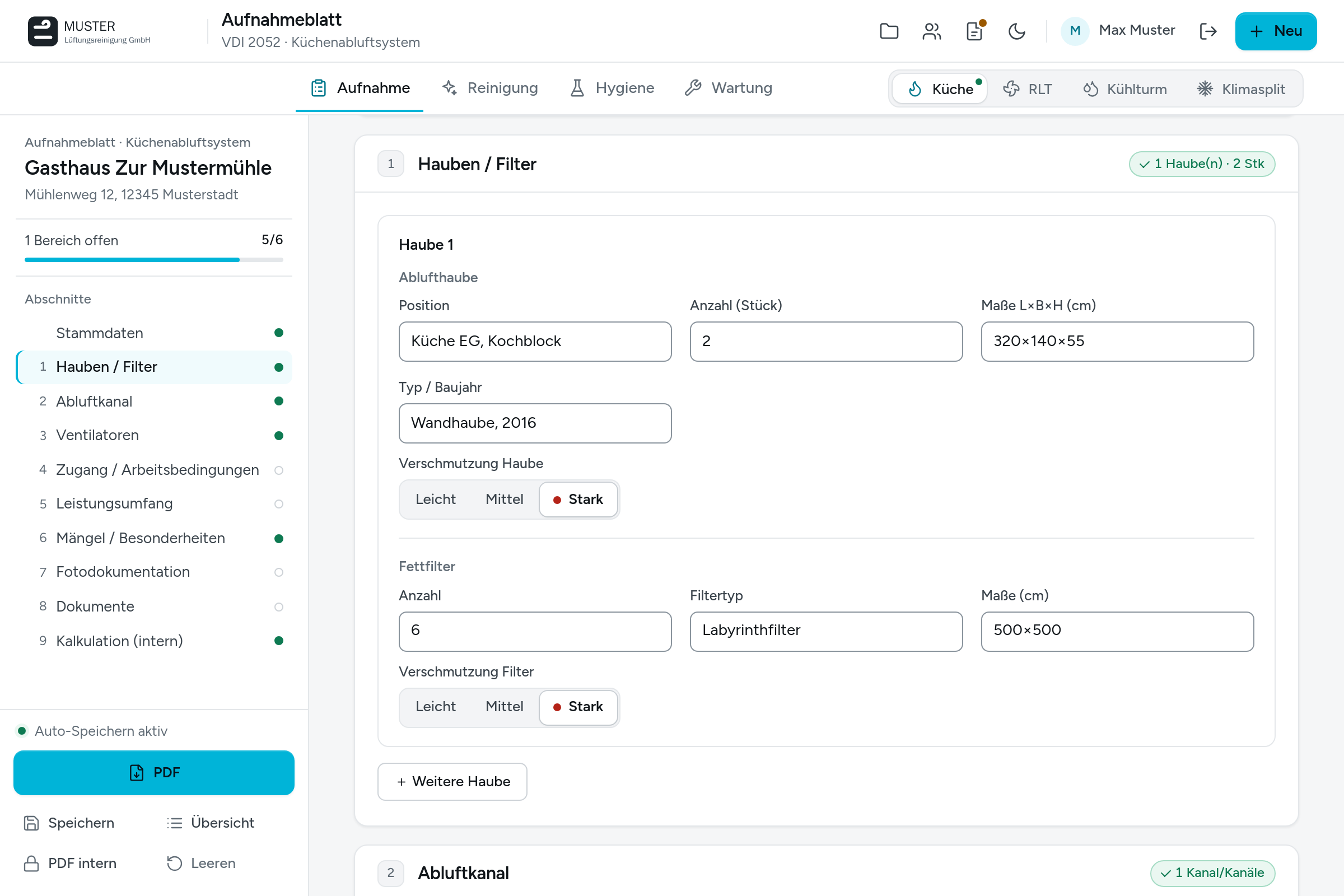Screen dimensions: 1344x896
Task: Open the Übersicht overview
Action: coord(211,823)
